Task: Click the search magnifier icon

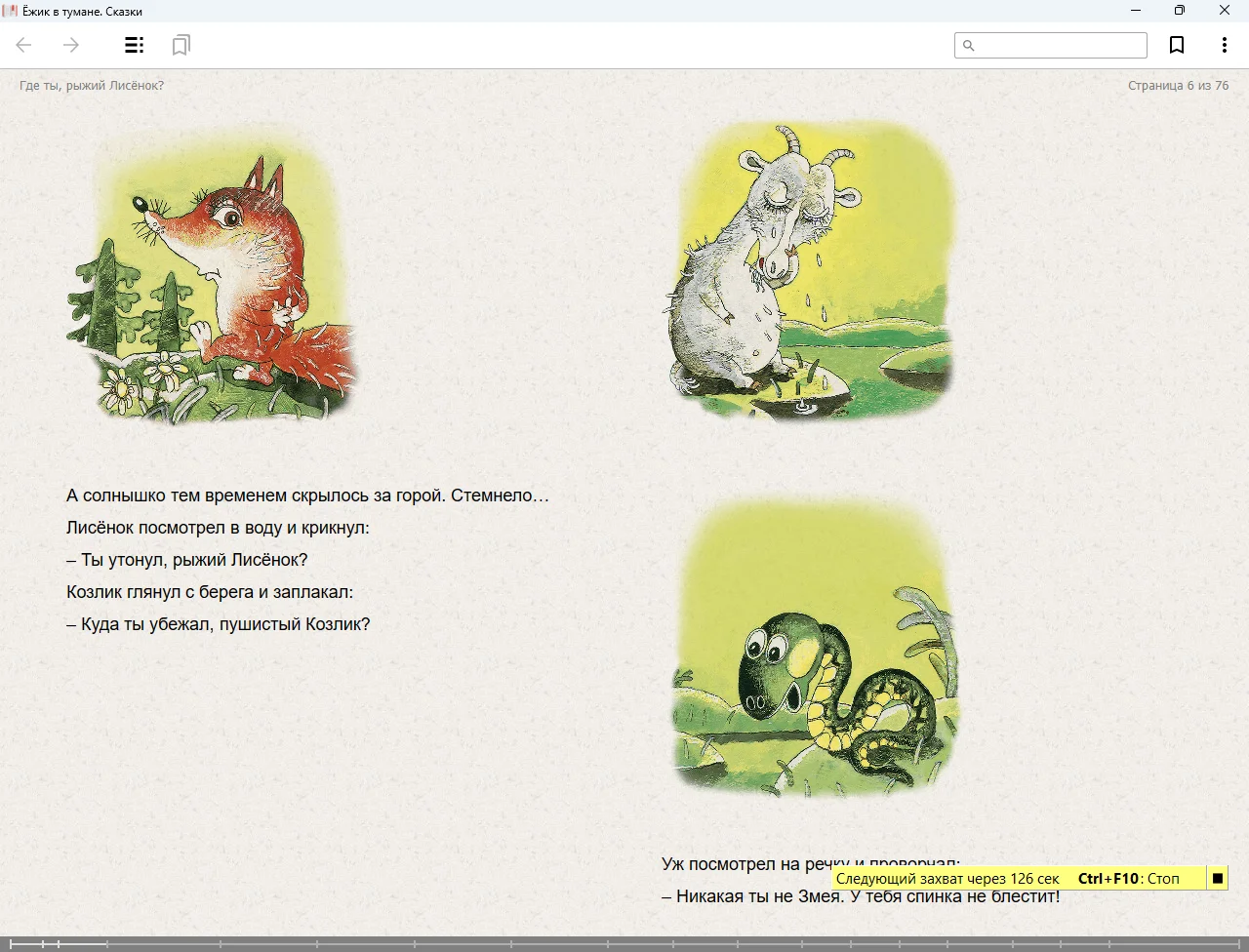Action: tap(968, 46)
